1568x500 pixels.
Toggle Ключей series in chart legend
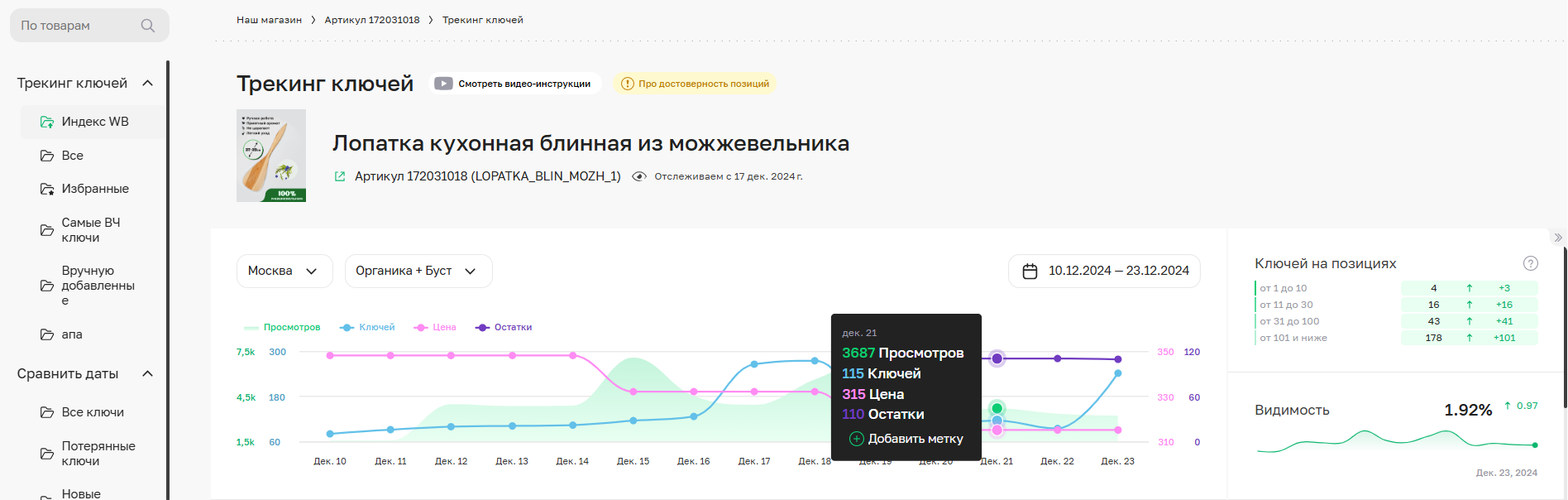pos(368,328)
